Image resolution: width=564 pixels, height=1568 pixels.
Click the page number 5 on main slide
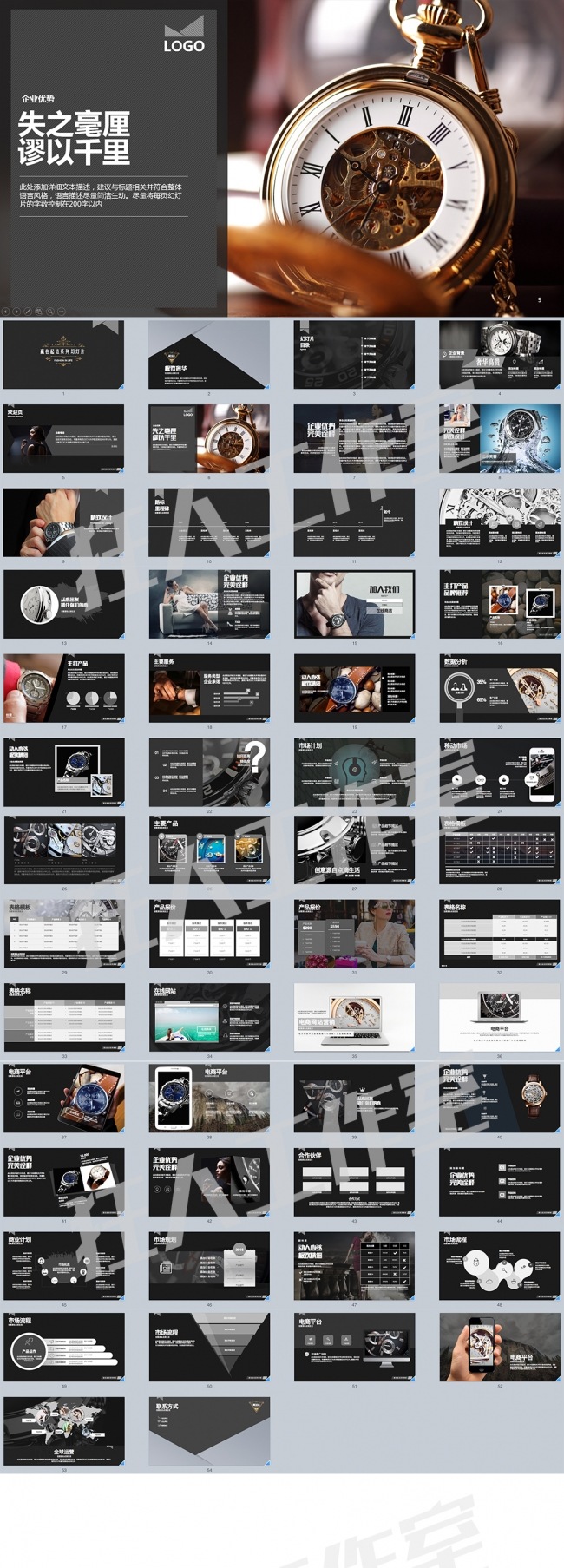pos(539,300)
